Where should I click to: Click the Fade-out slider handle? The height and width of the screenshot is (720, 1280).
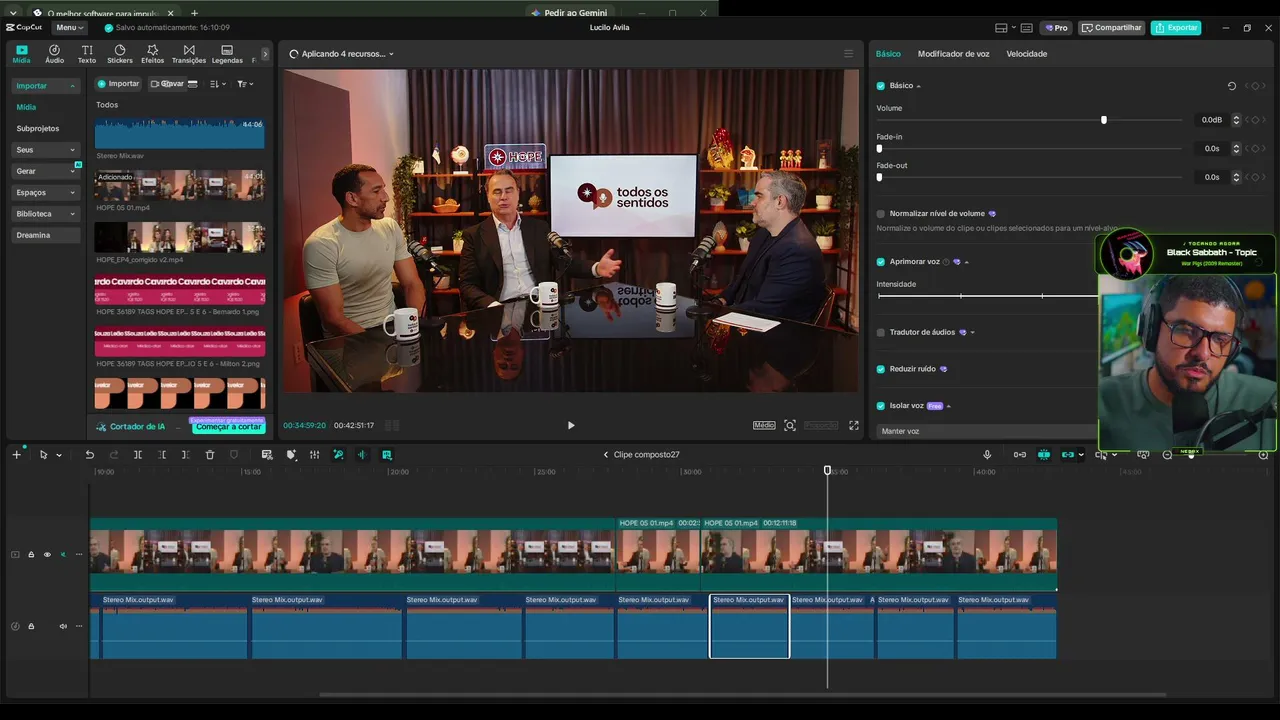879,177
